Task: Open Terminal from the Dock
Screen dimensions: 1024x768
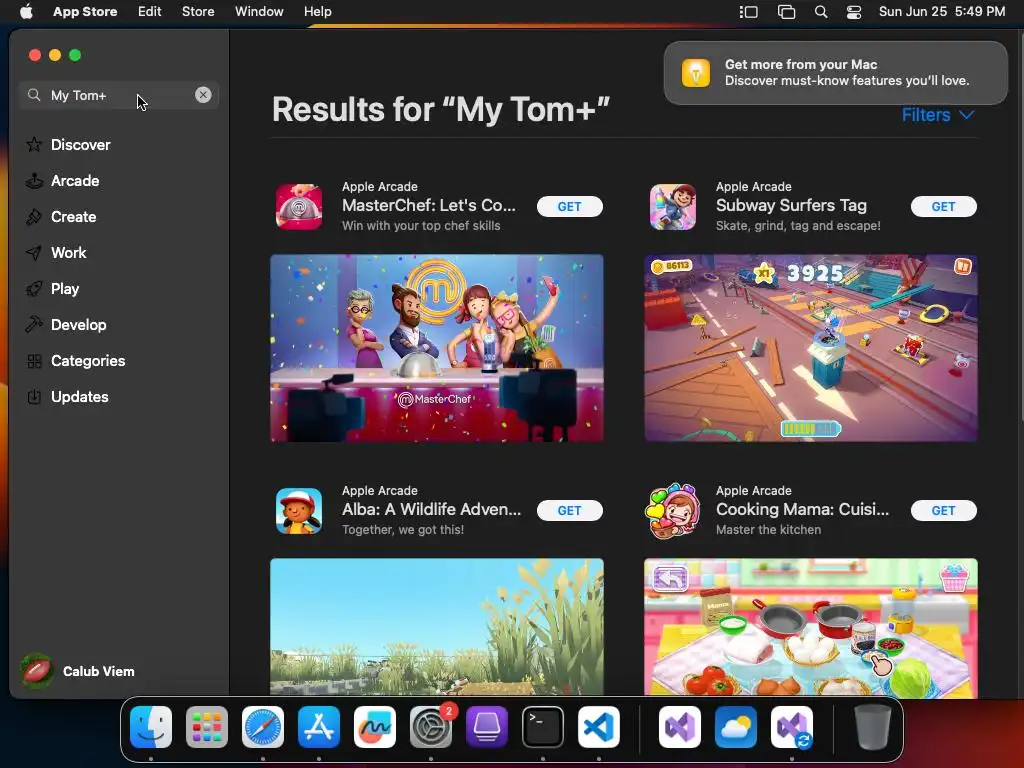Action: click(x=543, y=727)
